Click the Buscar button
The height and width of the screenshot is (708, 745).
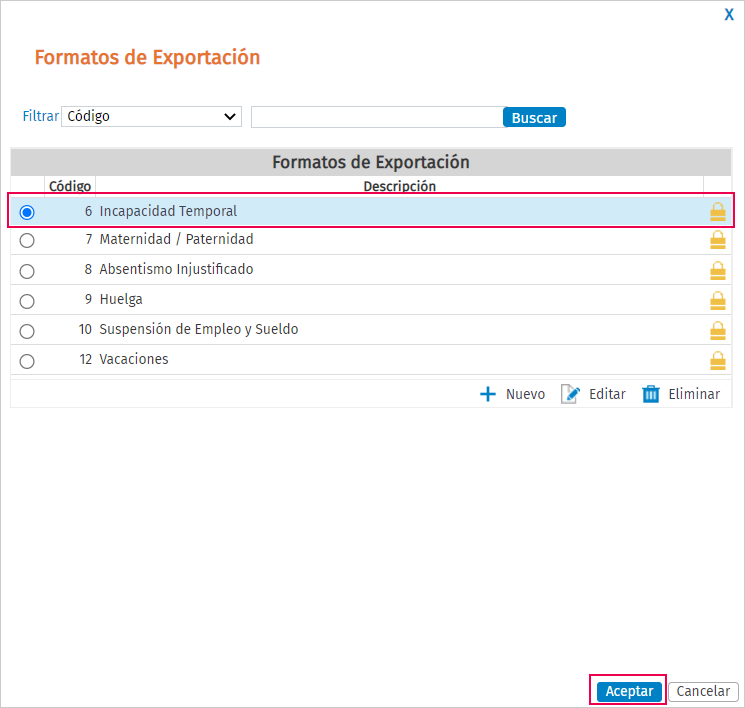pyautogui.click(x=534, y=117)
